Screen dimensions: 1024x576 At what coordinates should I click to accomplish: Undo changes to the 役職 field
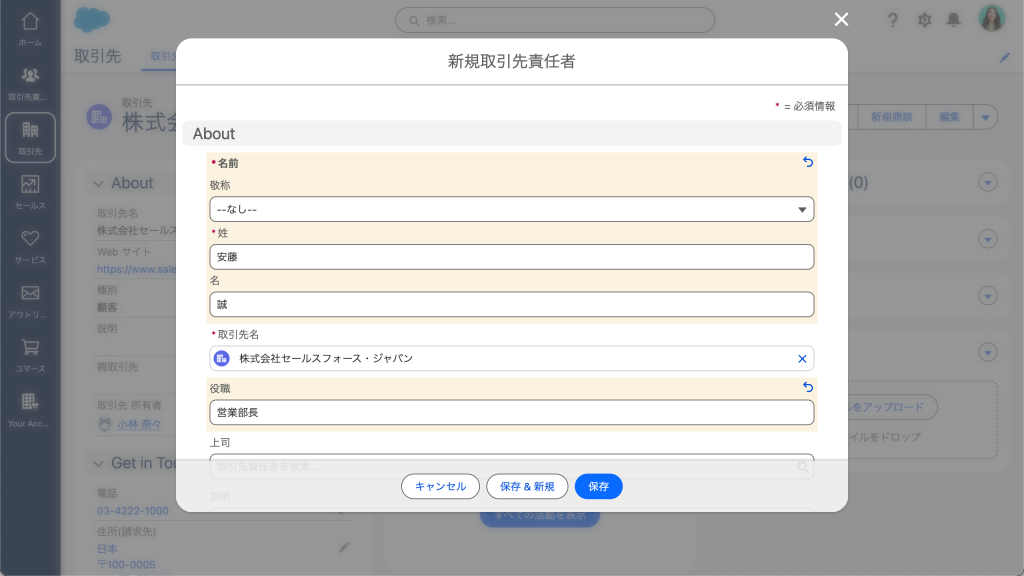click(808, 387)
